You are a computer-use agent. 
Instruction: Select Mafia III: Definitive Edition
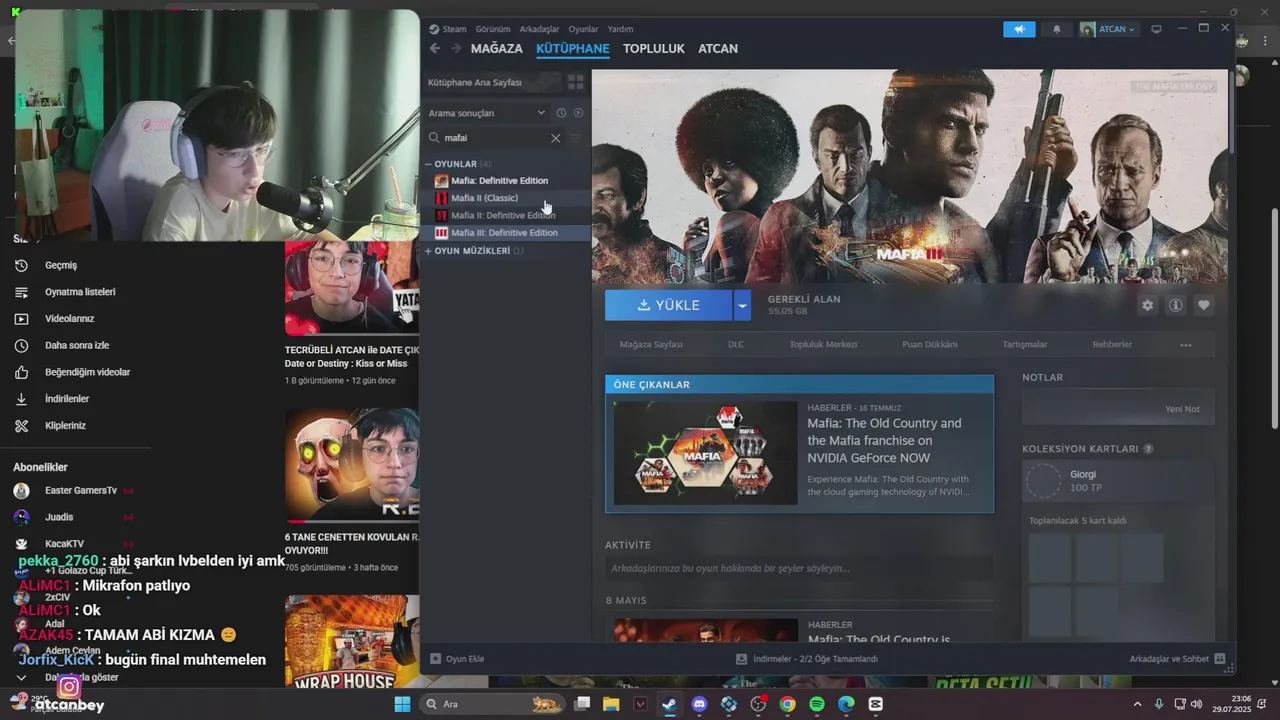pyautogui.click(x=504, y=233)
